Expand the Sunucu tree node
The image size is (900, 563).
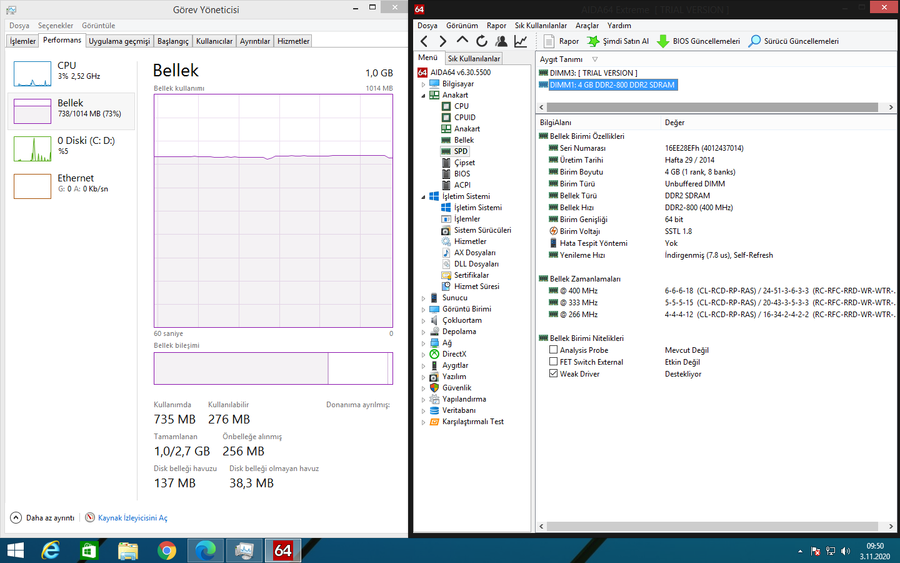pyautogui.click(x=424, y=298)
